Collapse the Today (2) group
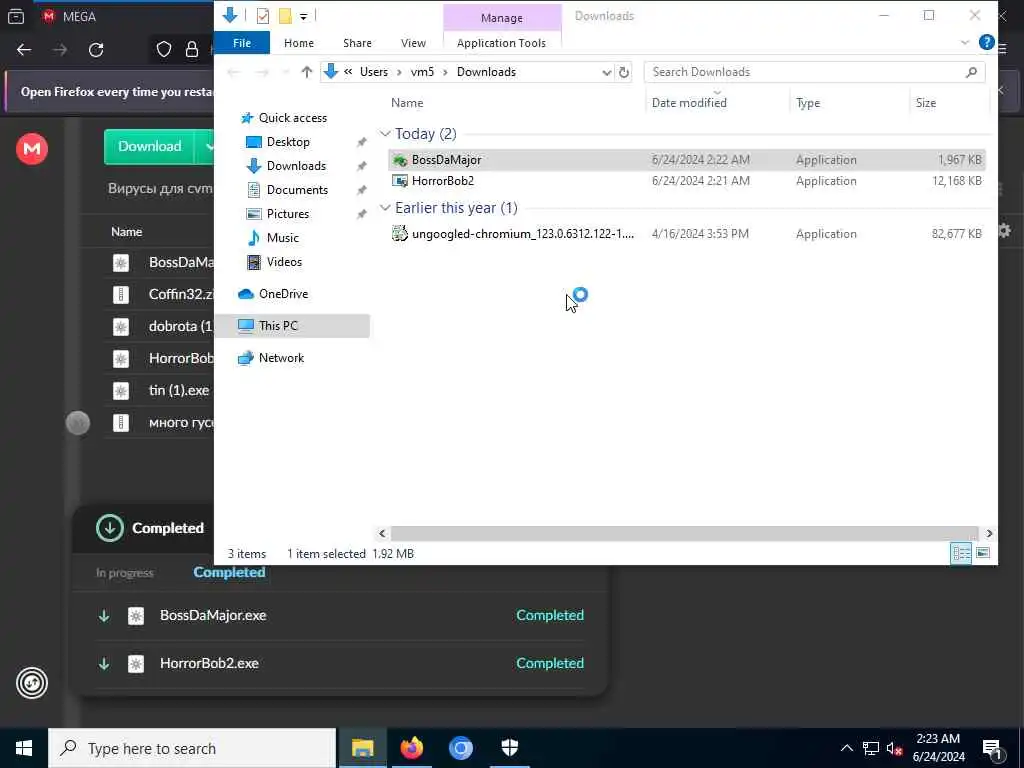 (x=385, y=134)
